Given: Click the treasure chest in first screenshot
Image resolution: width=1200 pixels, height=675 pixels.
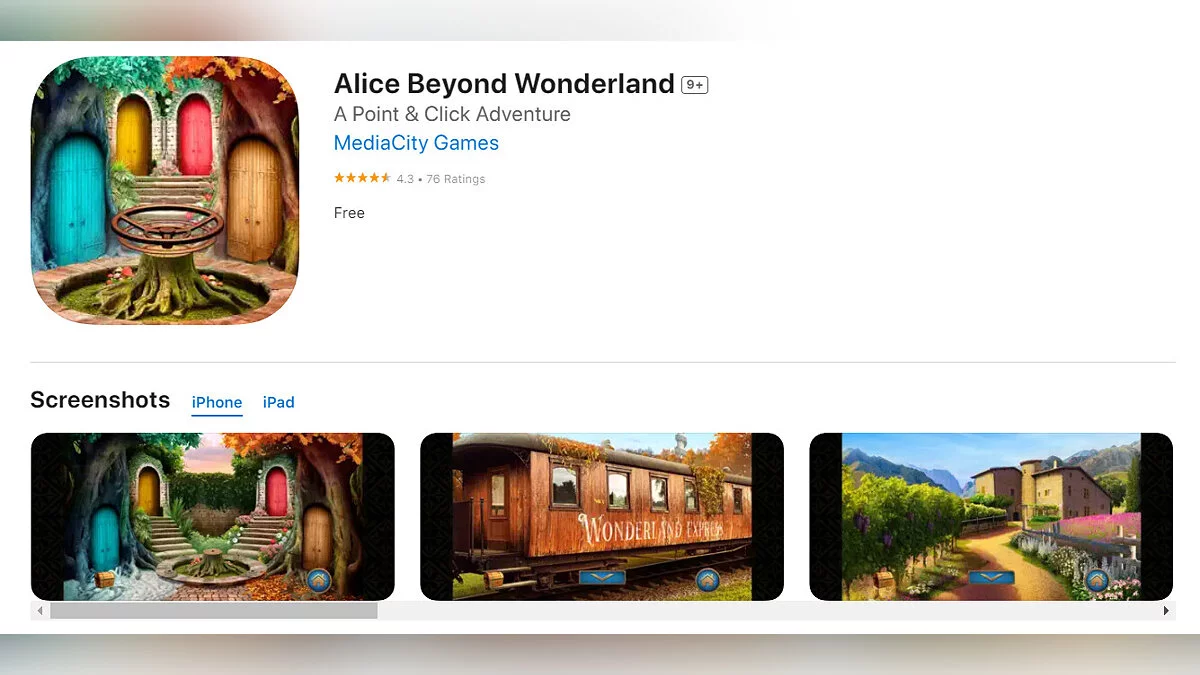Looking at the screenshot, I should (103, 580).
